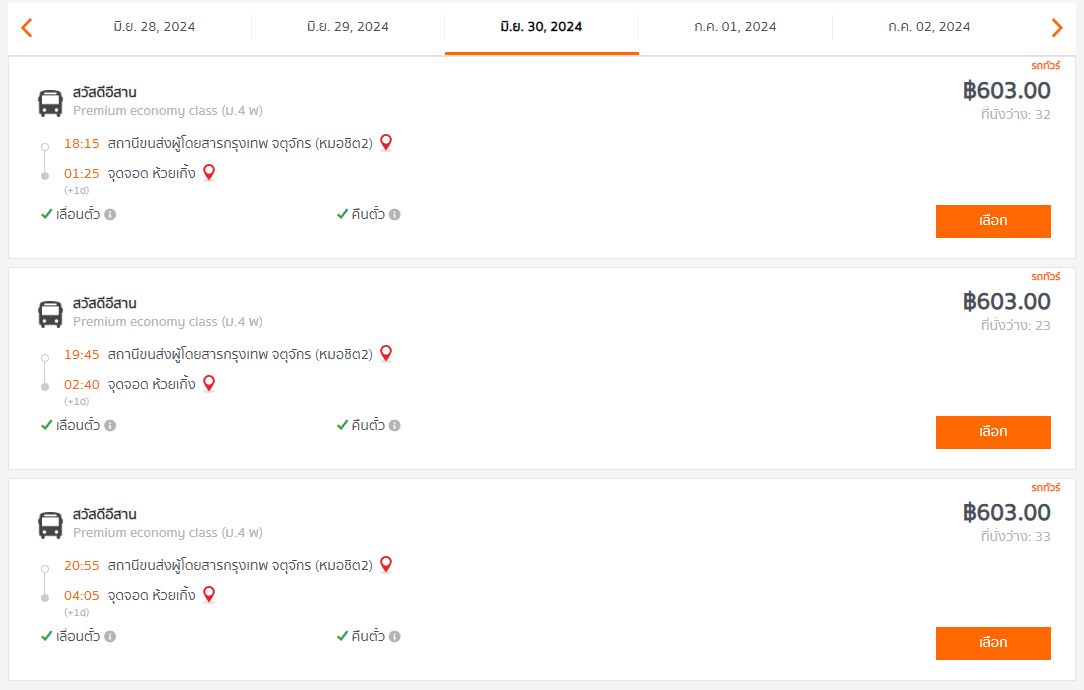Choose the 18:15 trip with เลือก button
This screenshot has height=690, width=1084.
pos(993,221)
